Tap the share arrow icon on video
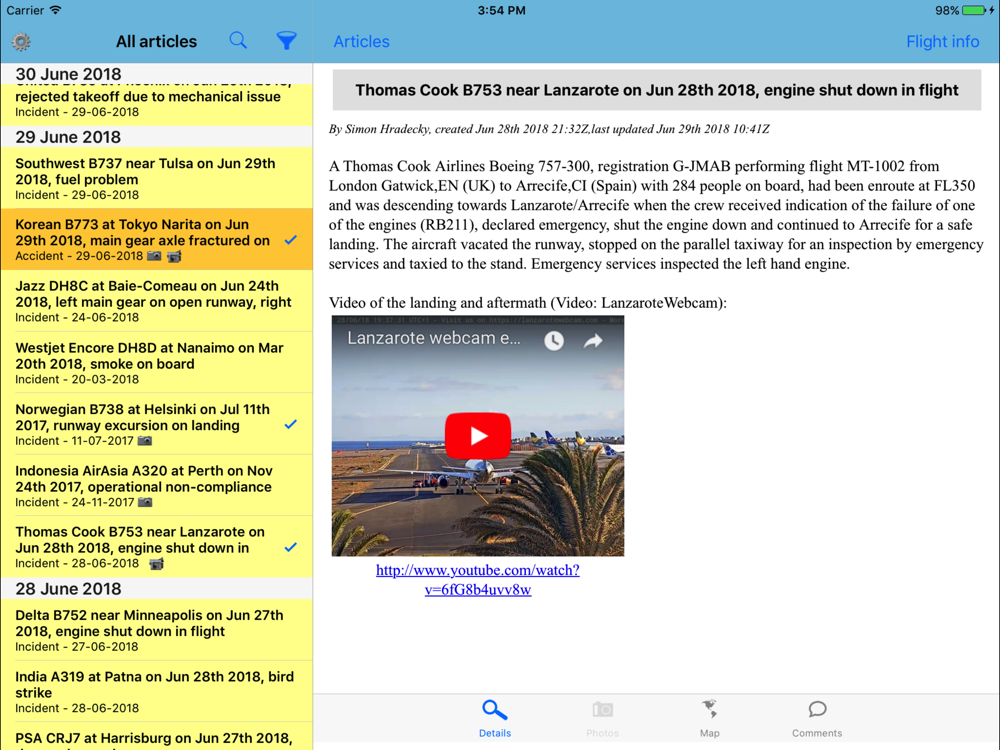The image size is (1000, 750). coord(593,341)
